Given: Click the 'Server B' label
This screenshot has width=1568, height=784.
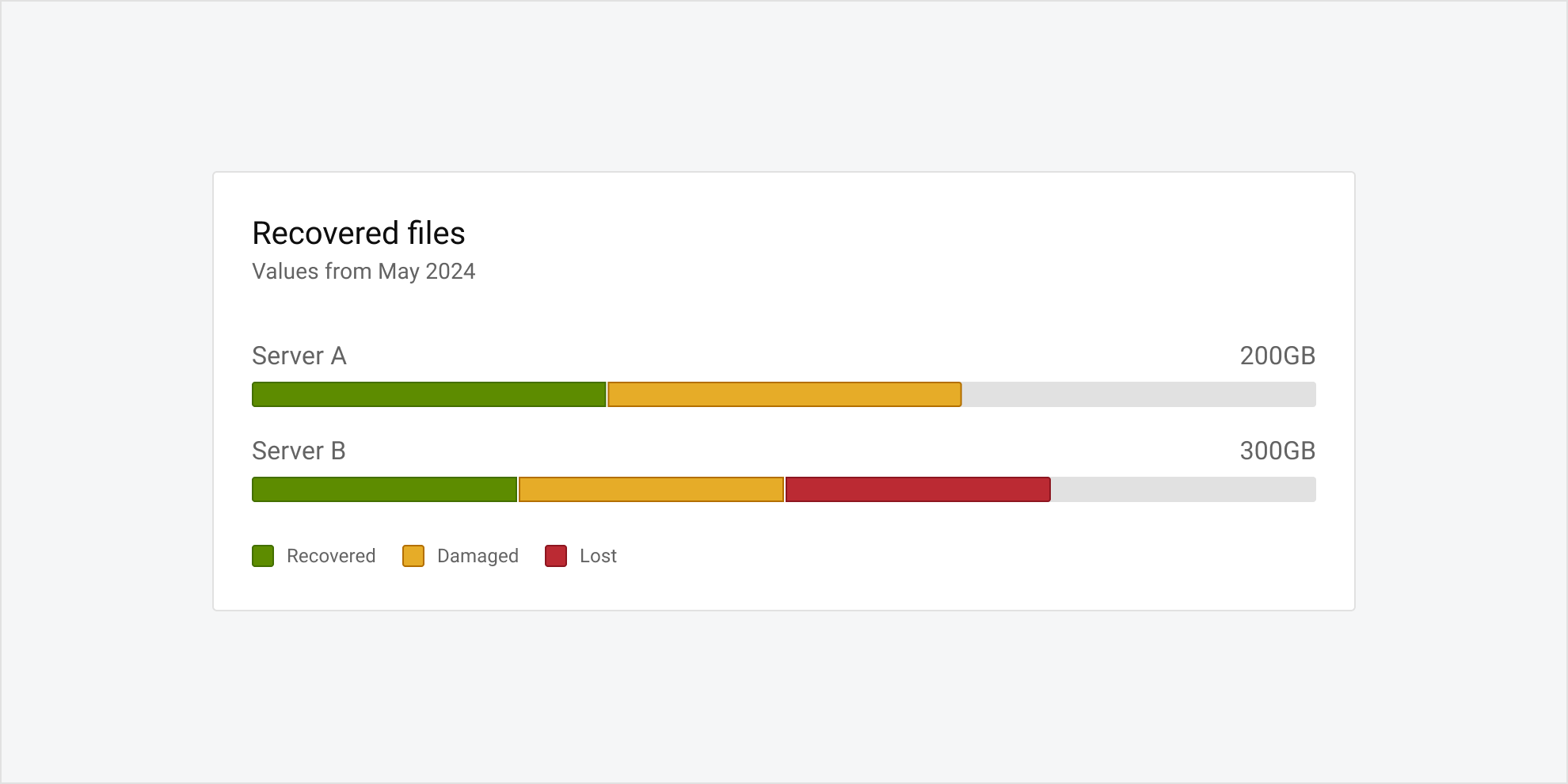Looking at the screenshot, I should (x=299, y=451).
